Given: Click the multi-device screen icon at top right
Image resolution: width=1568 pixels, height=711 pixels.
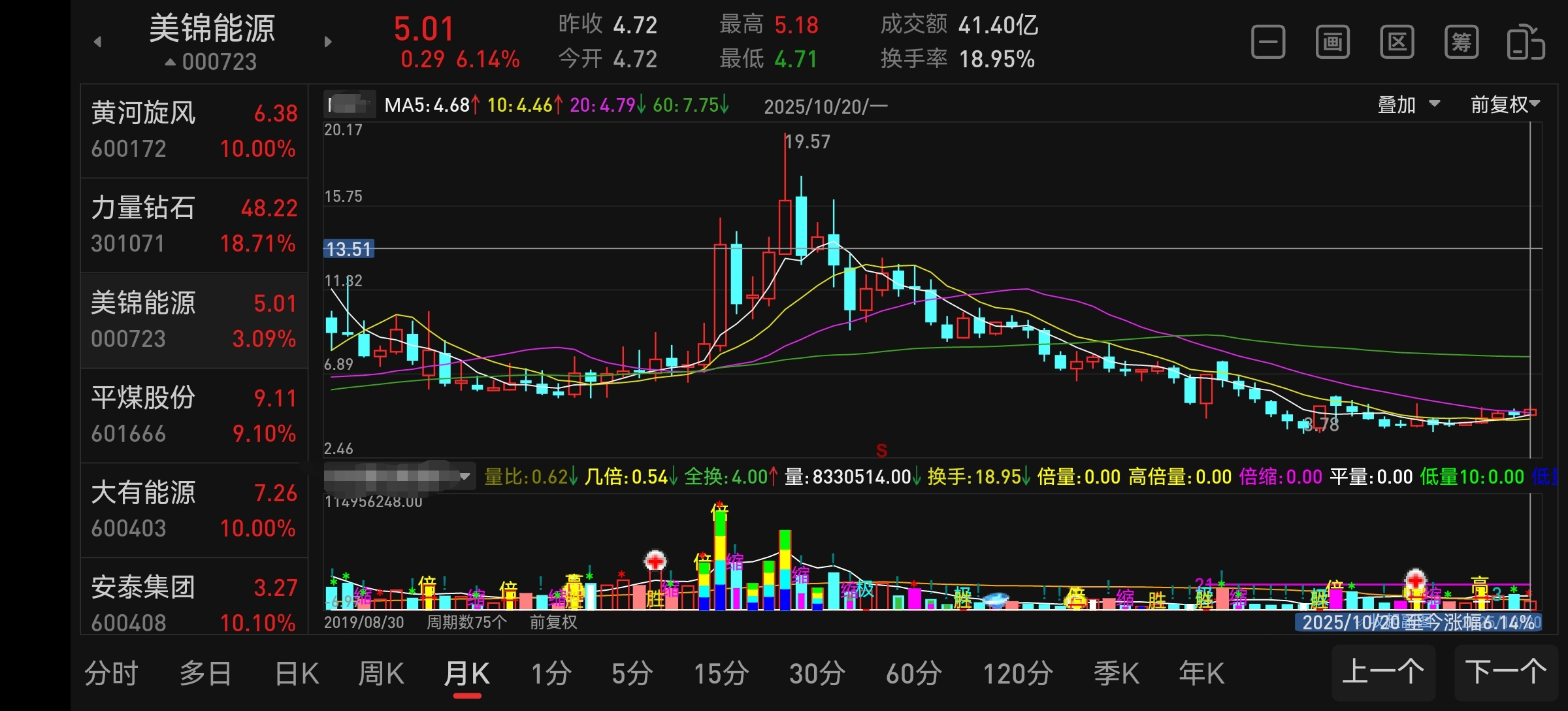Looking at the screenshot, I should 1525,42.
